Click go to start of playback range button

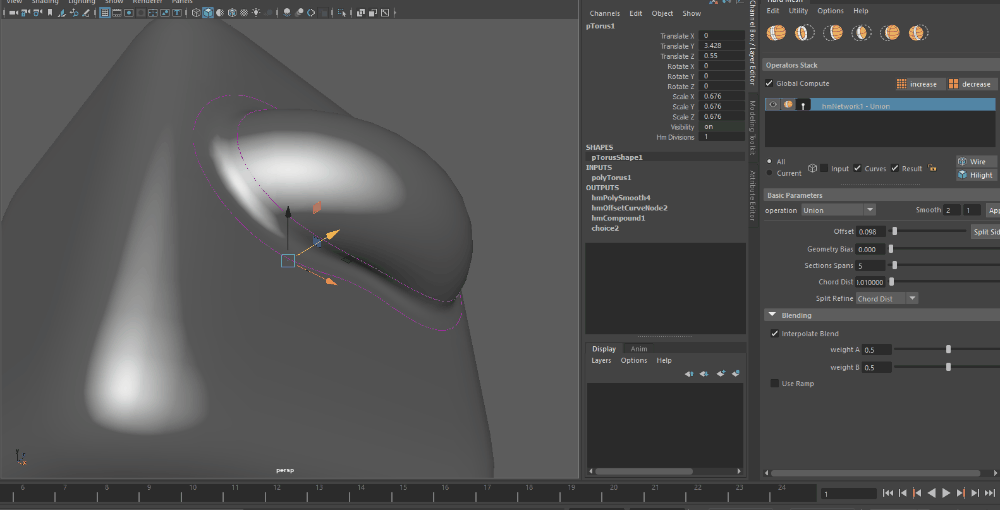[887, 493]
